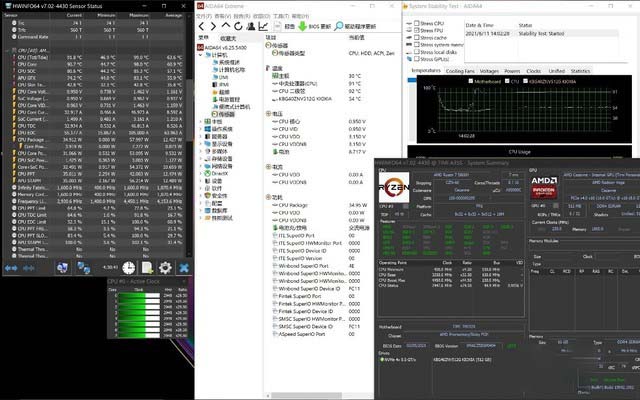Screen dimensions: 640x400
Task: Expand the benchmark node at tree bottom
Action: coord(200,218)
